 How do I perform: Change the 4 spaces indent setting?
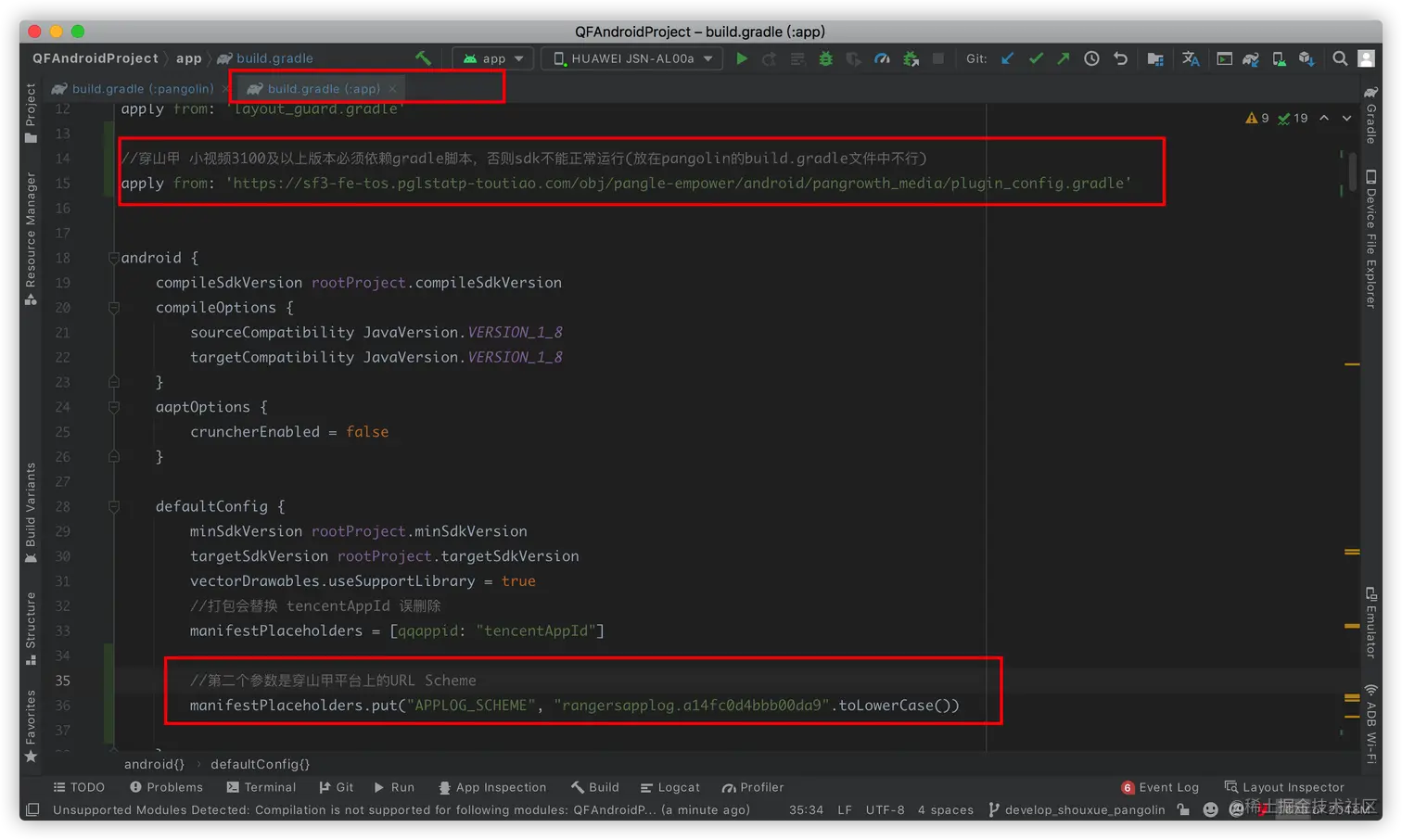945,809
